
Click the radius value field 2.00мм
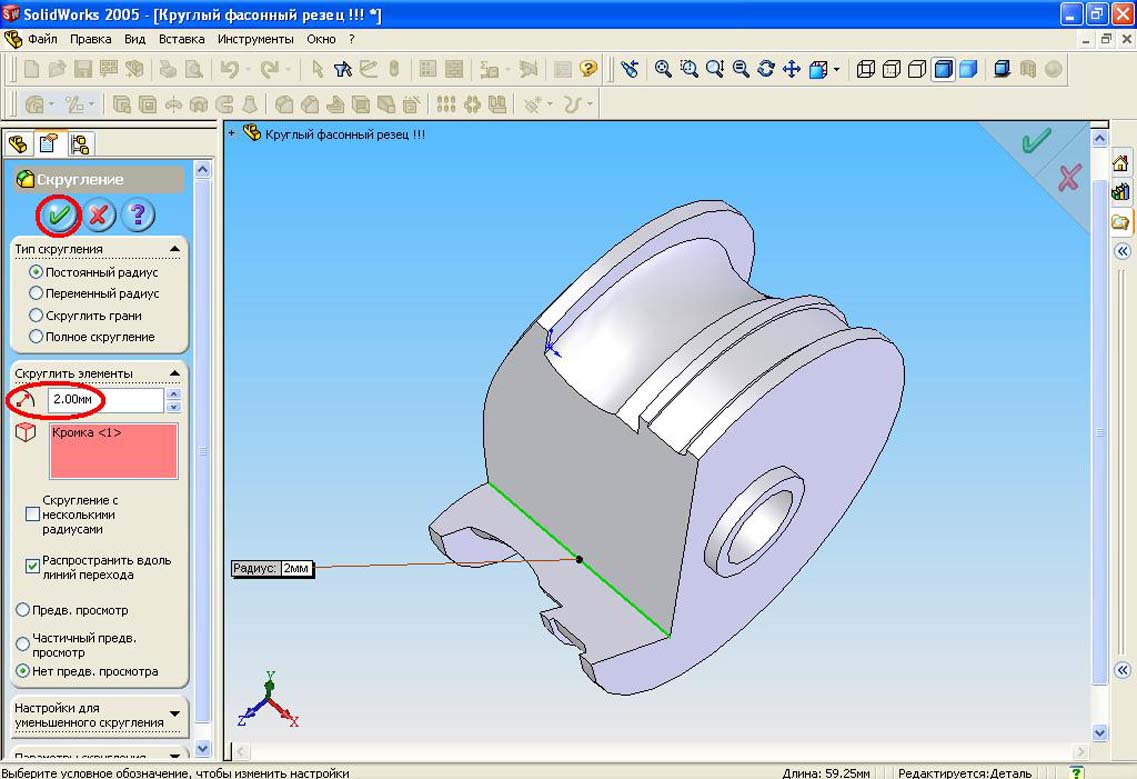tap(106, 400)
